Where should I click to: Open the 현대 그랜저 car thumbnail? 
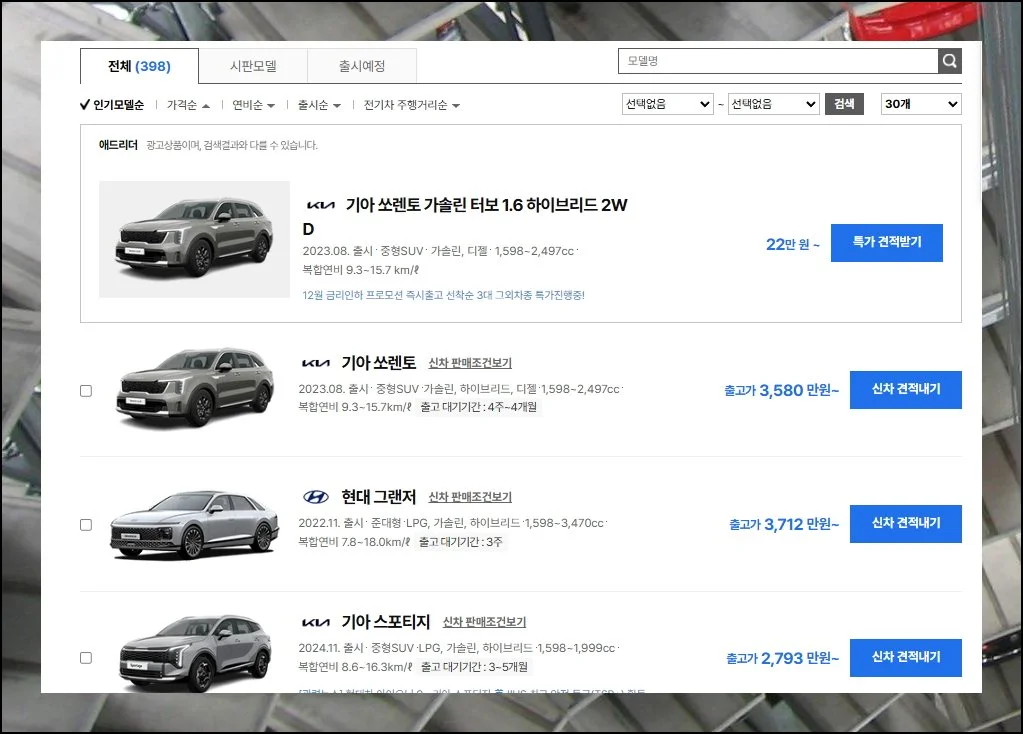click(x=194, y=523)
